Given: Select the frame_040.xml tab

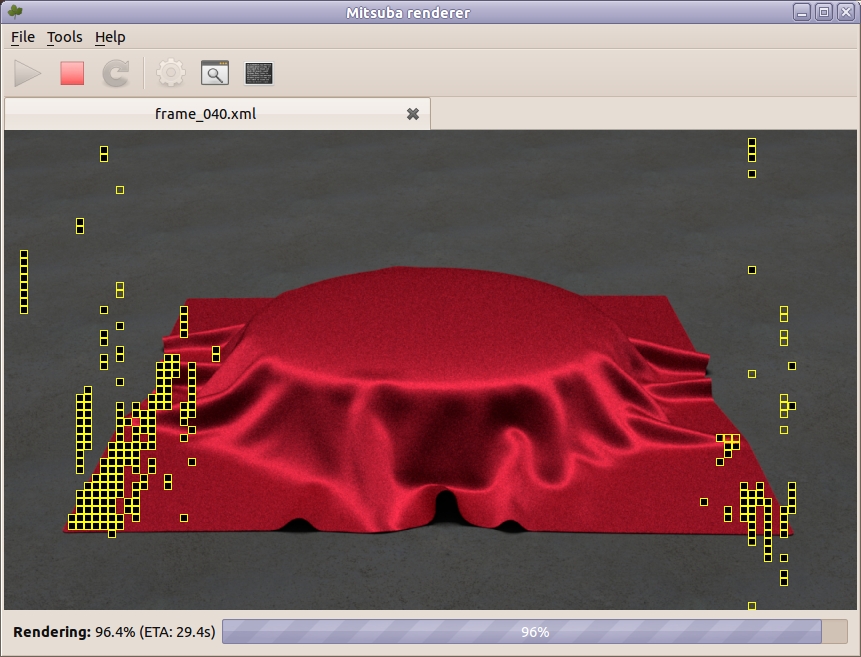Looking at the screenshot, I should [x=205, y=114].
